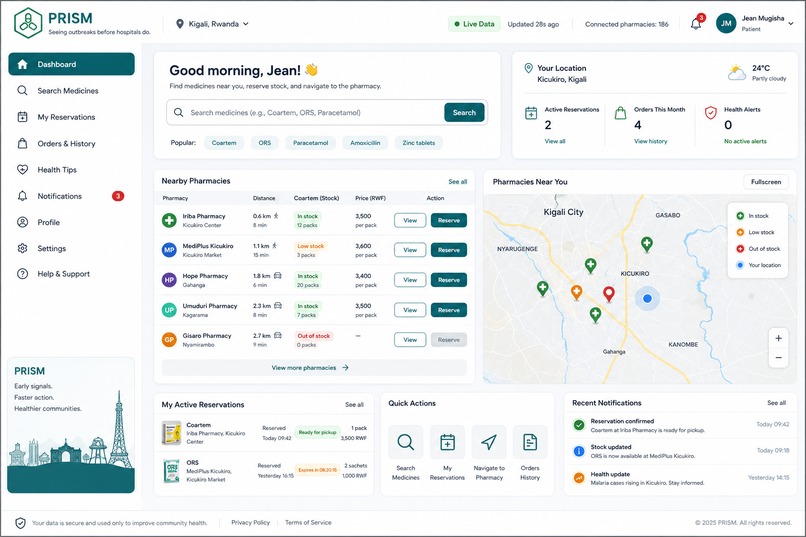The image size is (806, 537).
Task: Select the Coartem popular chip
Action: 224,143
